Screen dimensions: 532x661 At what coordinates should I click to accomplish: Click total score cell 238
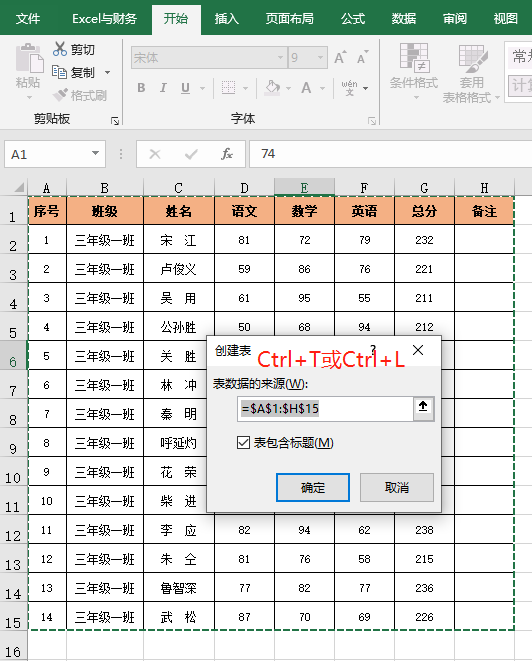424,529
